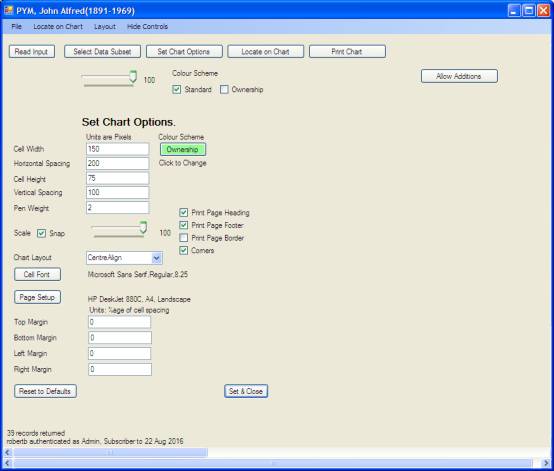Image resolution: width=554 pixels, height=471 pixels.
Task: Open Locate on Chart menu item
Action: [58, 27]
